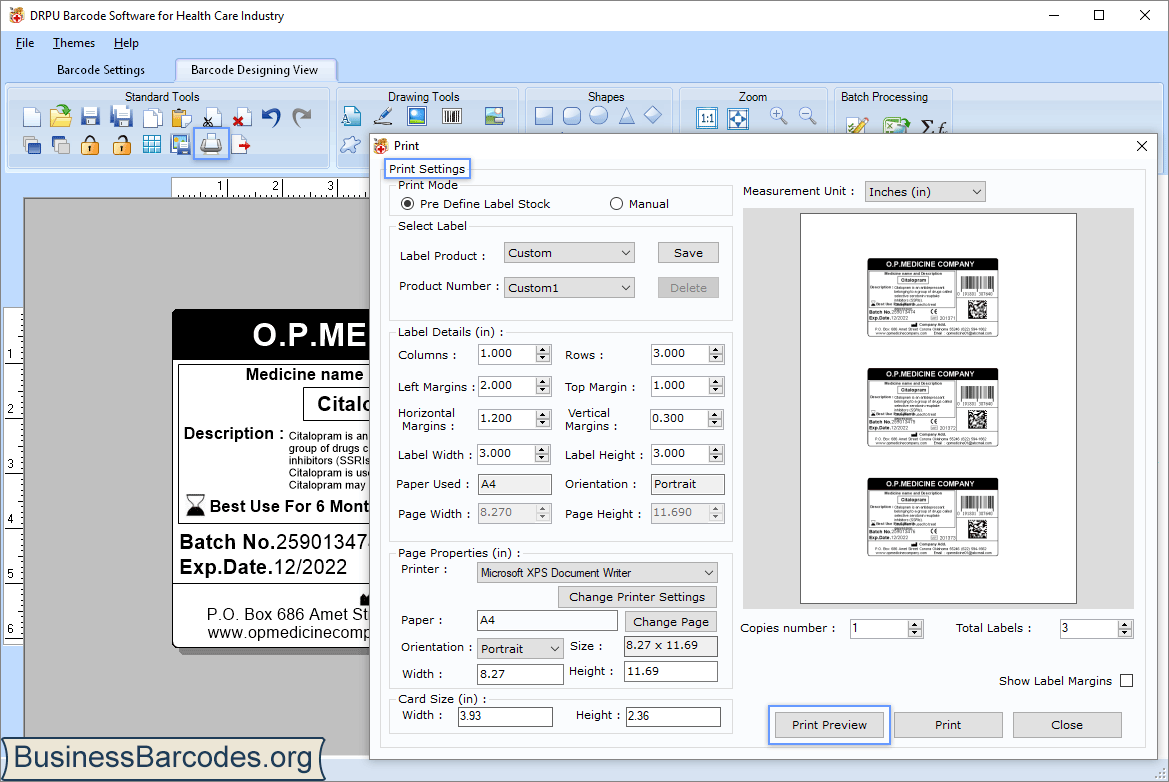Save label as image icon
The height and width of the screenshot is (782, 1169).
[180, 145]
